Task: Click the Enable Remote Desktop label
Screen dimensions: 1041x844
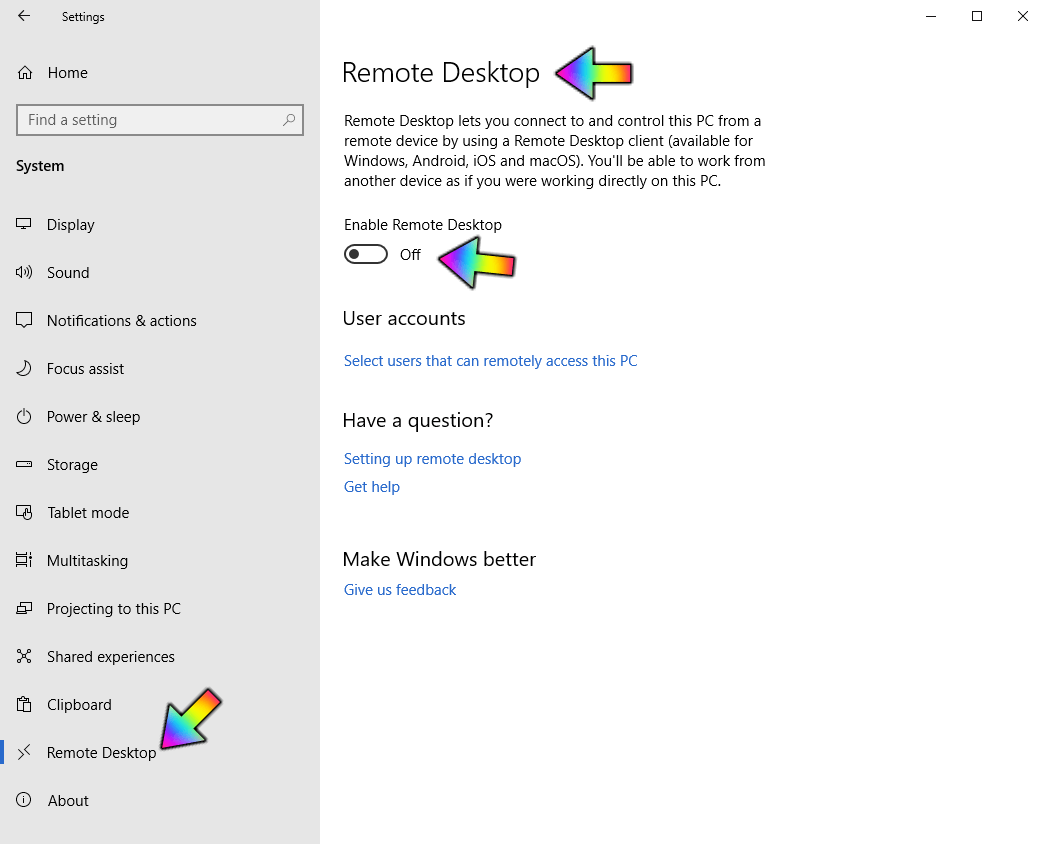Action: (423, 224)
